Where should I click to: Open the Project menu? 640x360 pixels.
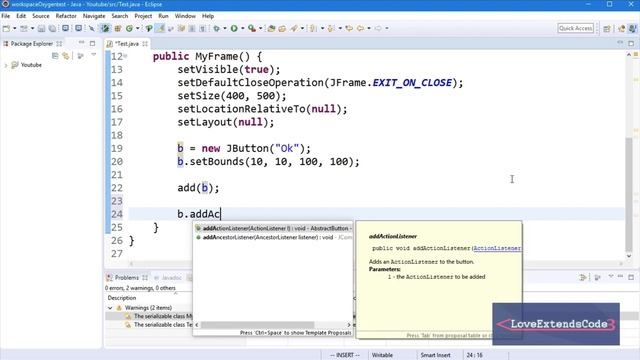point(143,16)
